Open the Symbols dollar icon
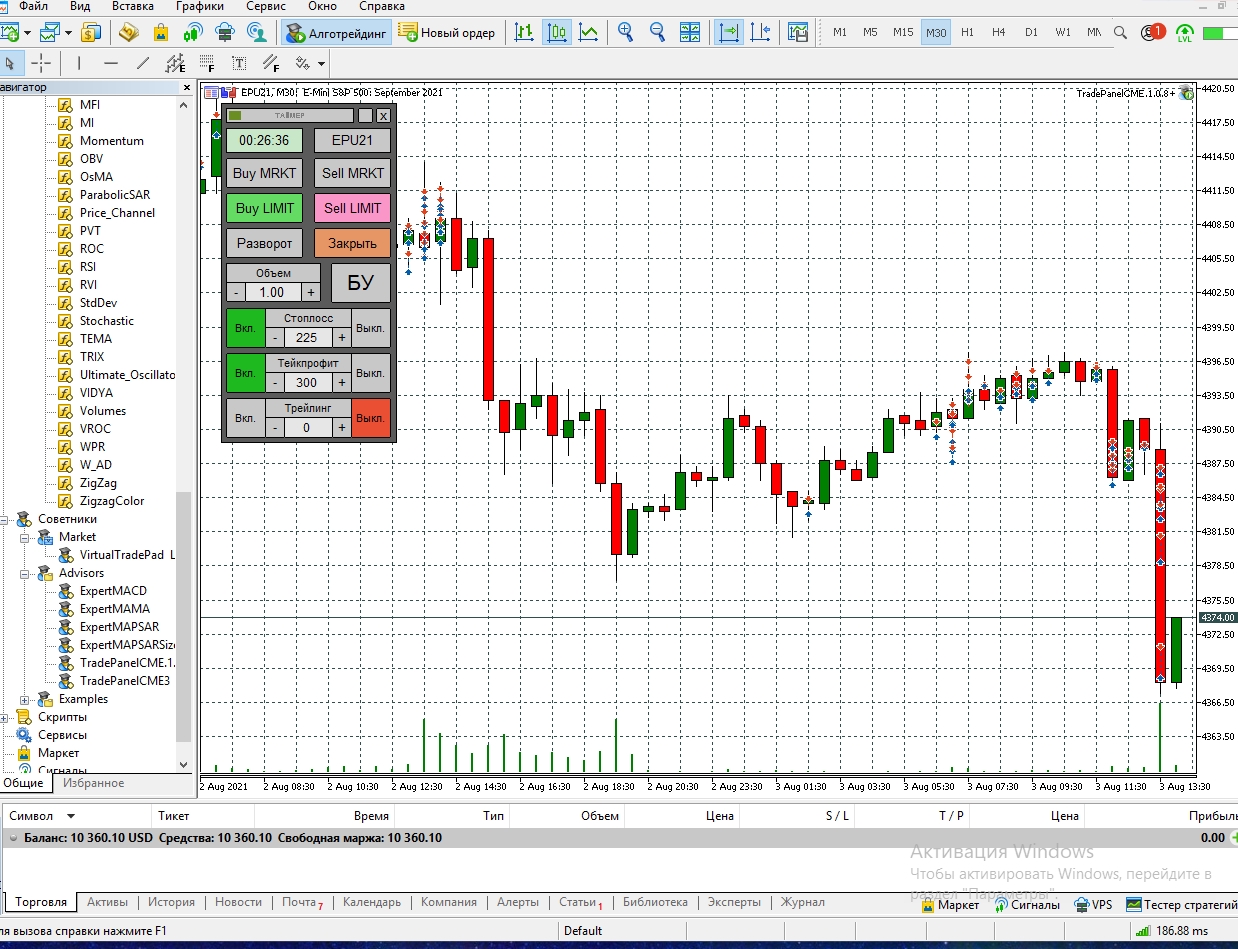Image resolution: width=1238 pixels, height=949 pixels. pyautogui.click(x=91, y=32)
